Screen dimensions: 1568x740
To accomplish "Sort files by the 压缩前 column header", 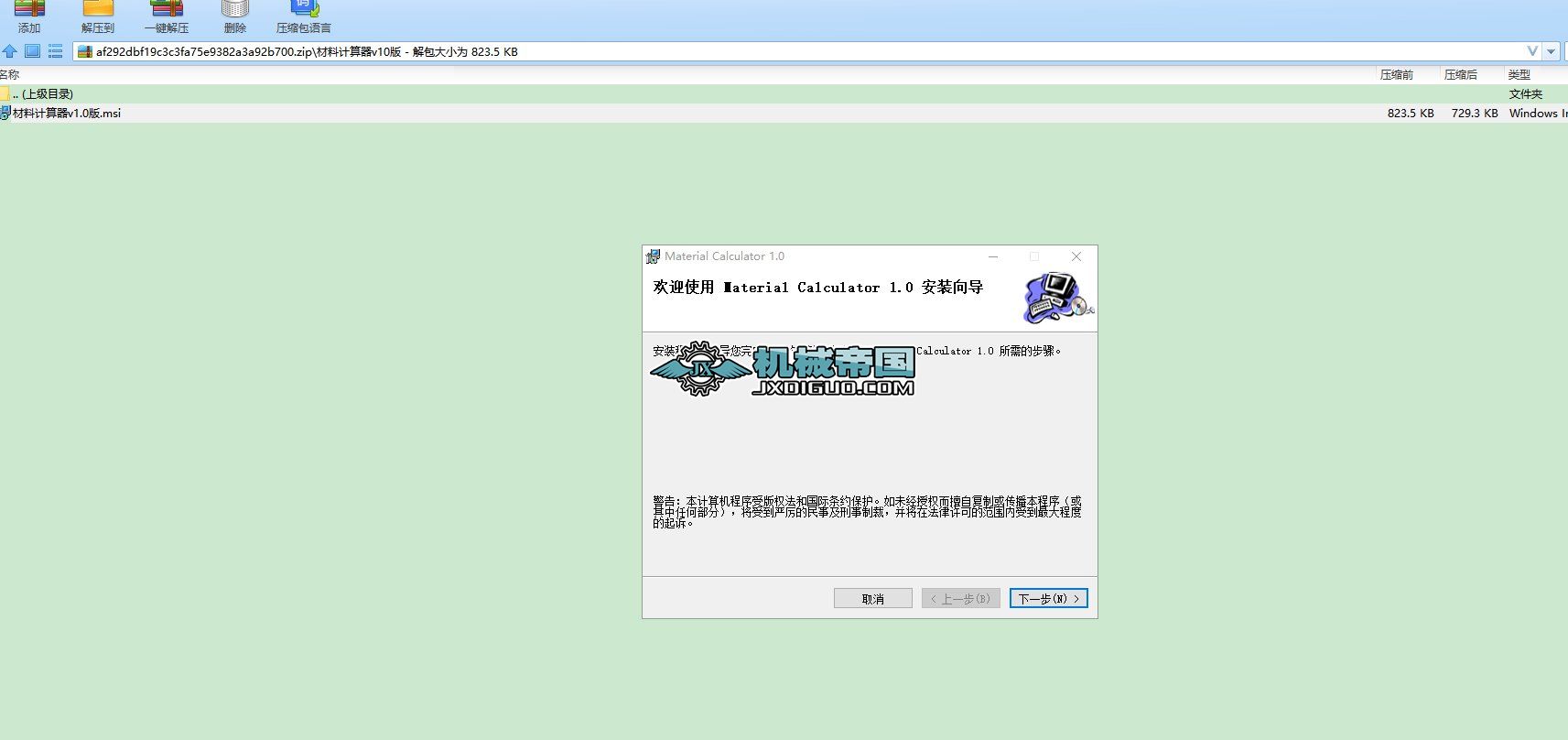I will 1397,75.
